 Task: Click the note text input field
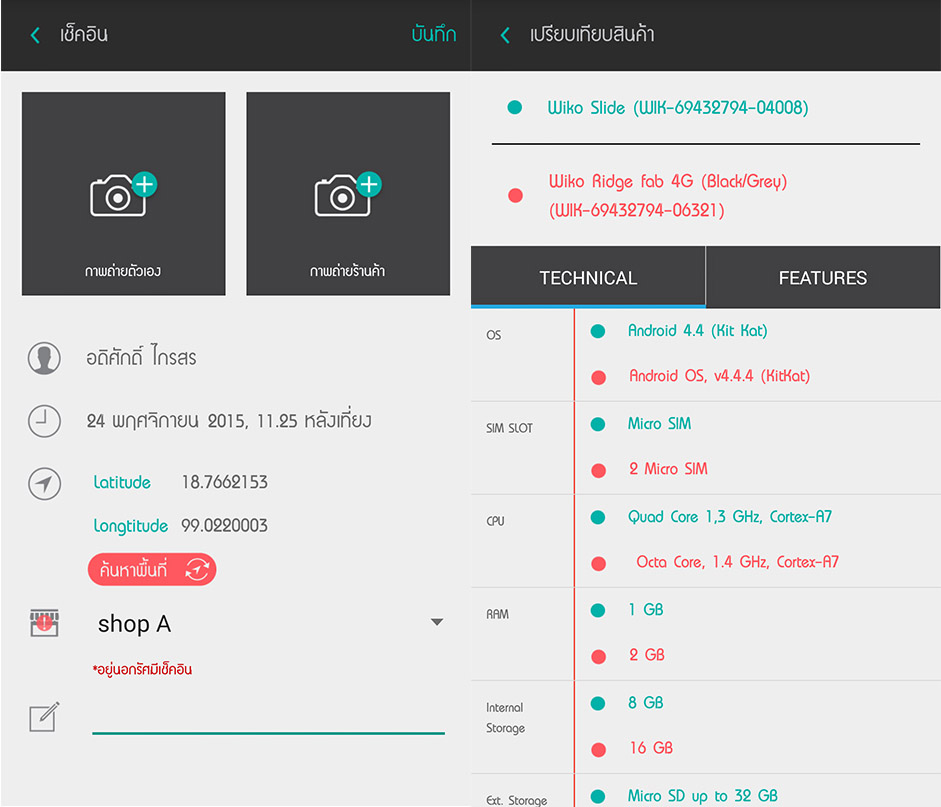click(x=268, y=718)
